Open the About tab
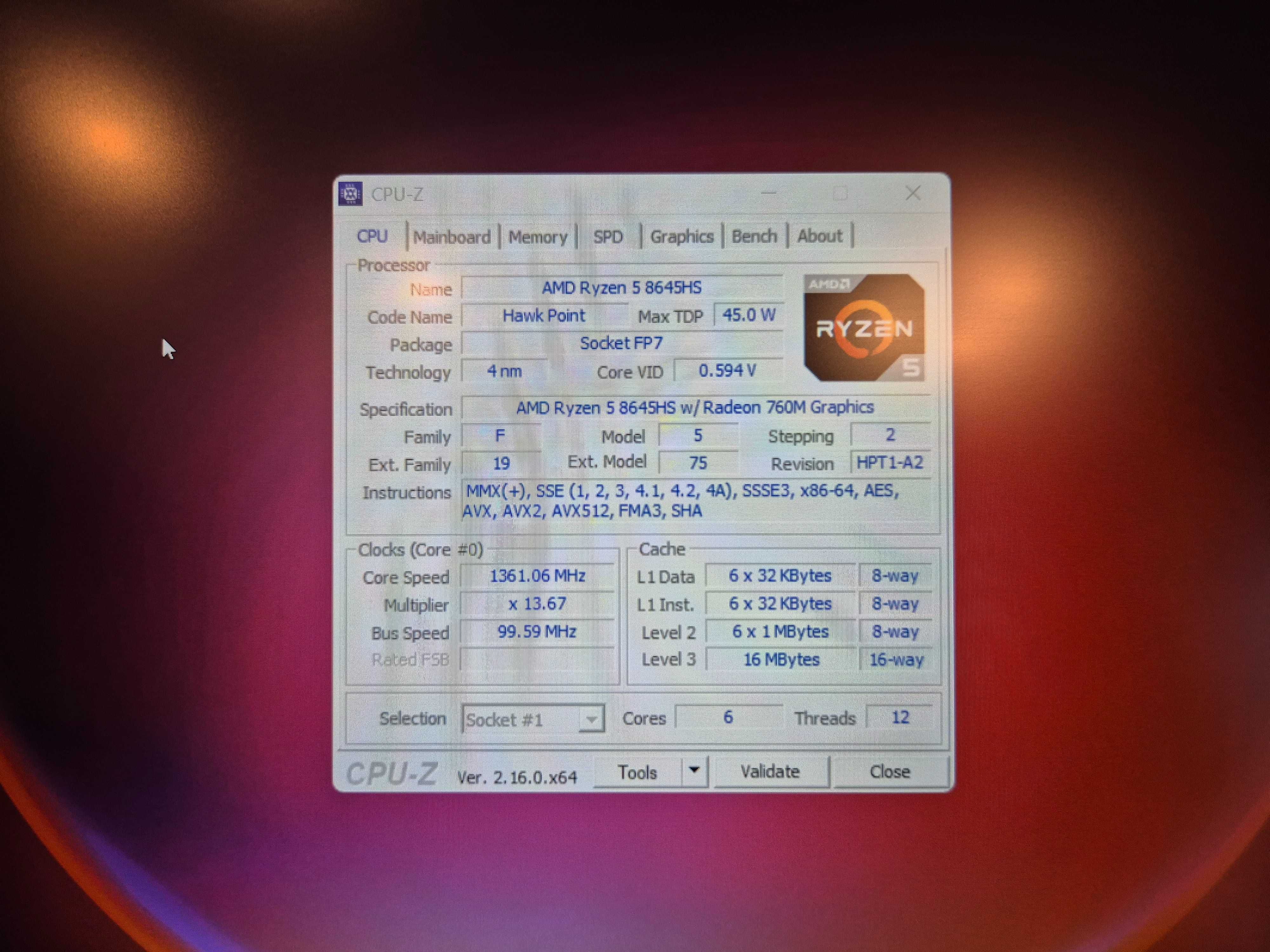This screenshot has width=1270, height=952. pyautogui.click(x=819, y=236)
